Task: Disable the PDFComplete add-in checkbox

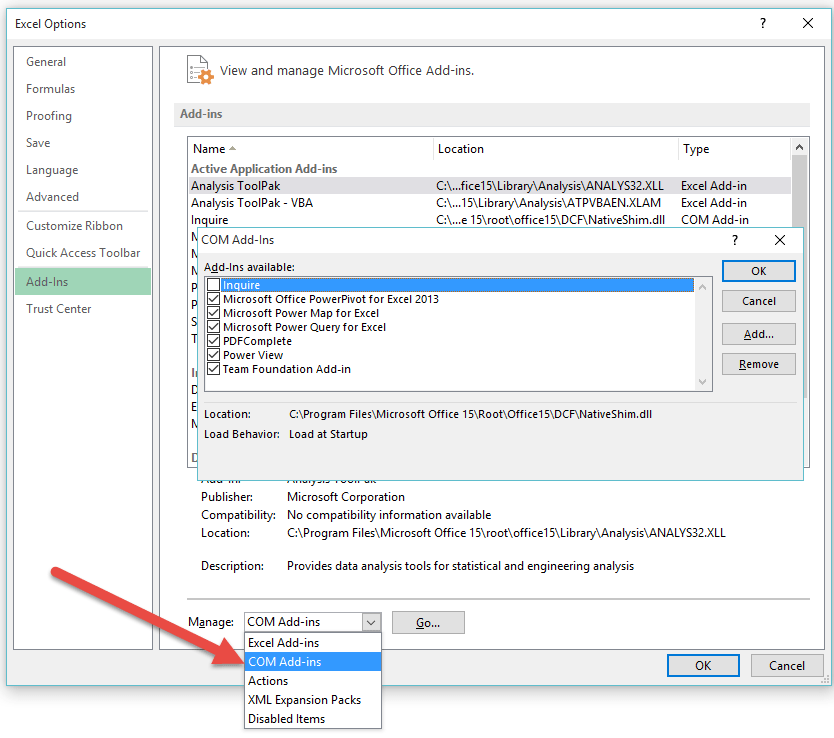Action: pyautogui.click(x=214, y=341)
